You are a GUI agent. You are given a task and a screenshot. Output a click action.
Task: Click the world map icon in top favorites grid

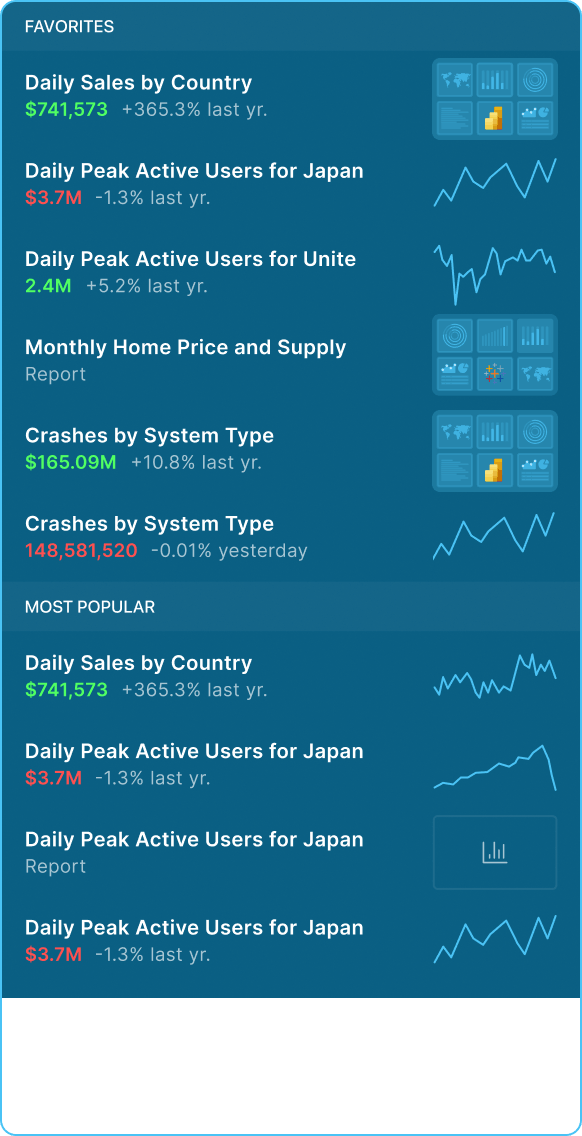(455, 80)
